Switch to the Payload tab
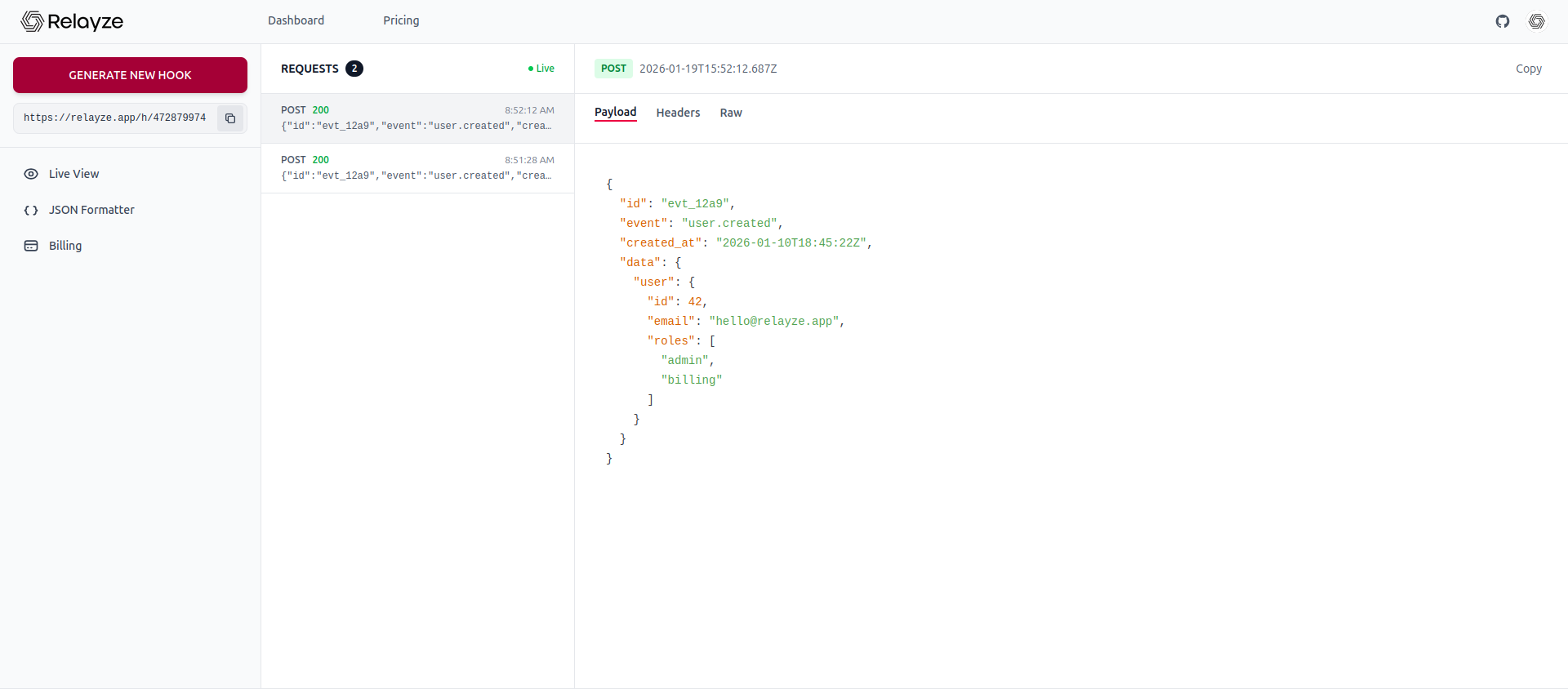 pyautogui.click(x=615, y=113)
